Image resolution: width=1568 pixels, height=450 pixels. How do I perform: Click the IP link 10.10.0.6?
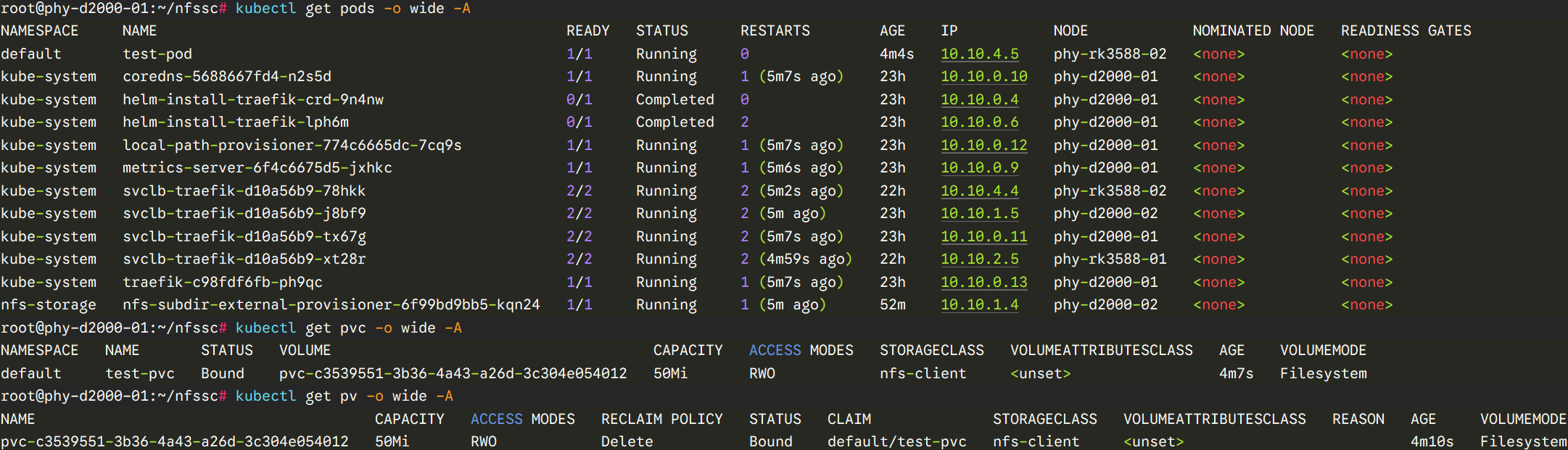click(979, 122)
